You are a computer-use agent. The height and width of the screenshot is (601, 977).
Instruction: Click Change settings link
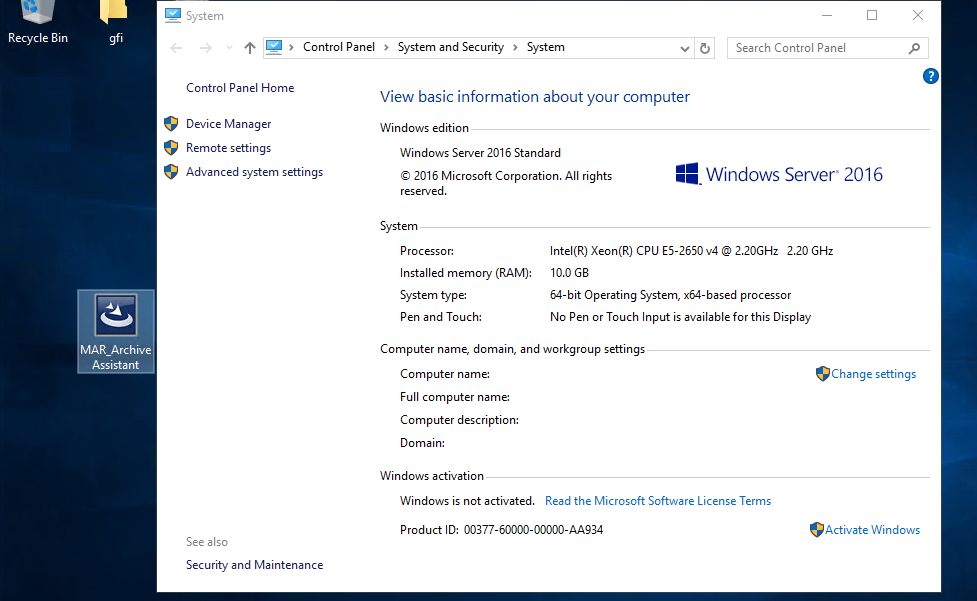click(x=873, y=374)
